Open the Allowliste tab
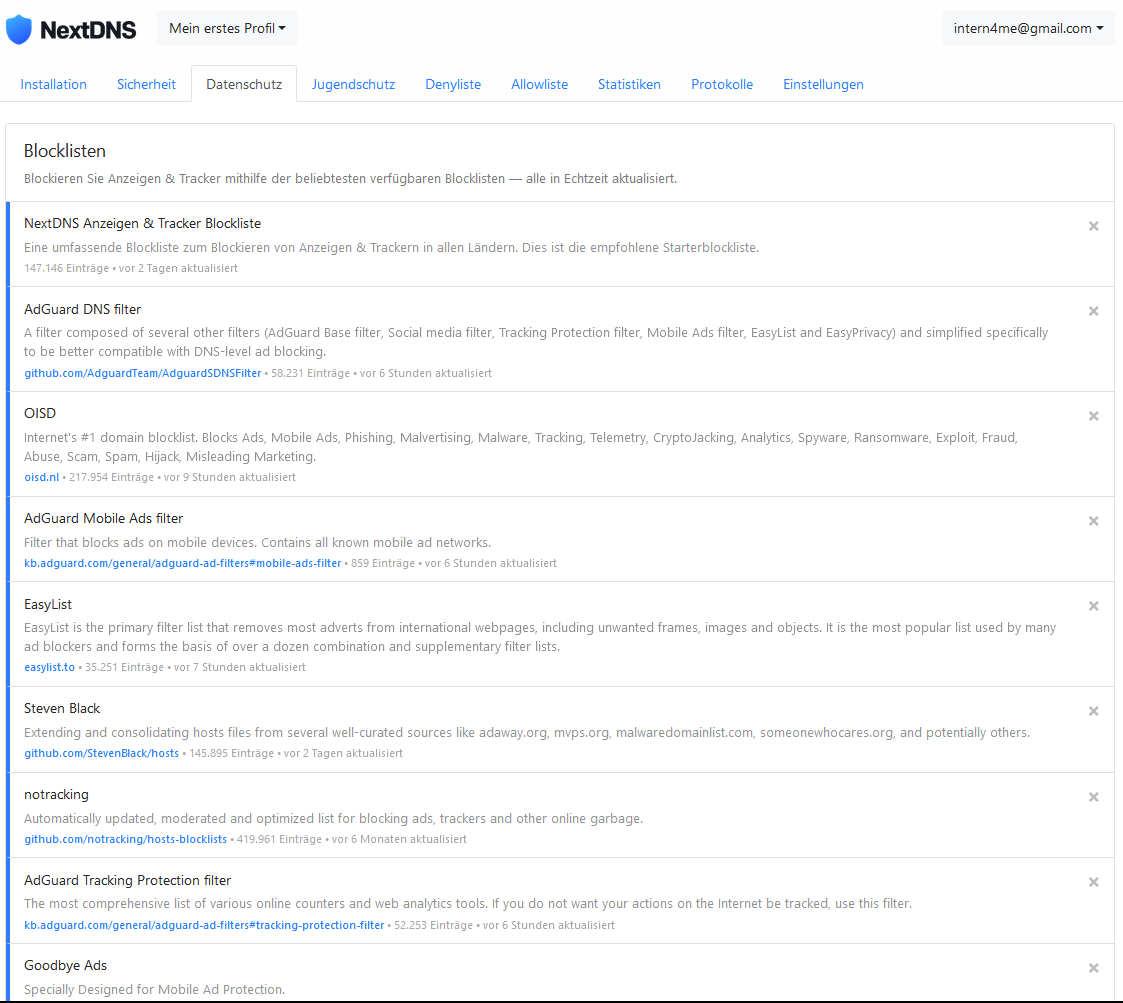 pos(539,85)
